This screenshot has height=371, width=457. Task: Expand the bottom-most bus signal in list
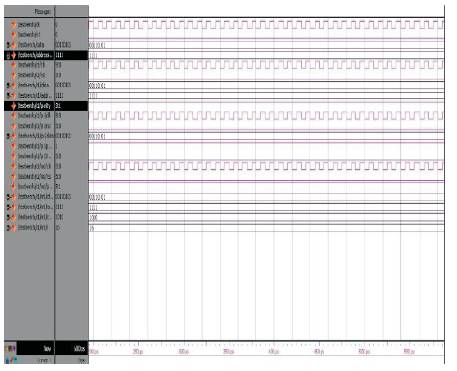tap(8, 228)
